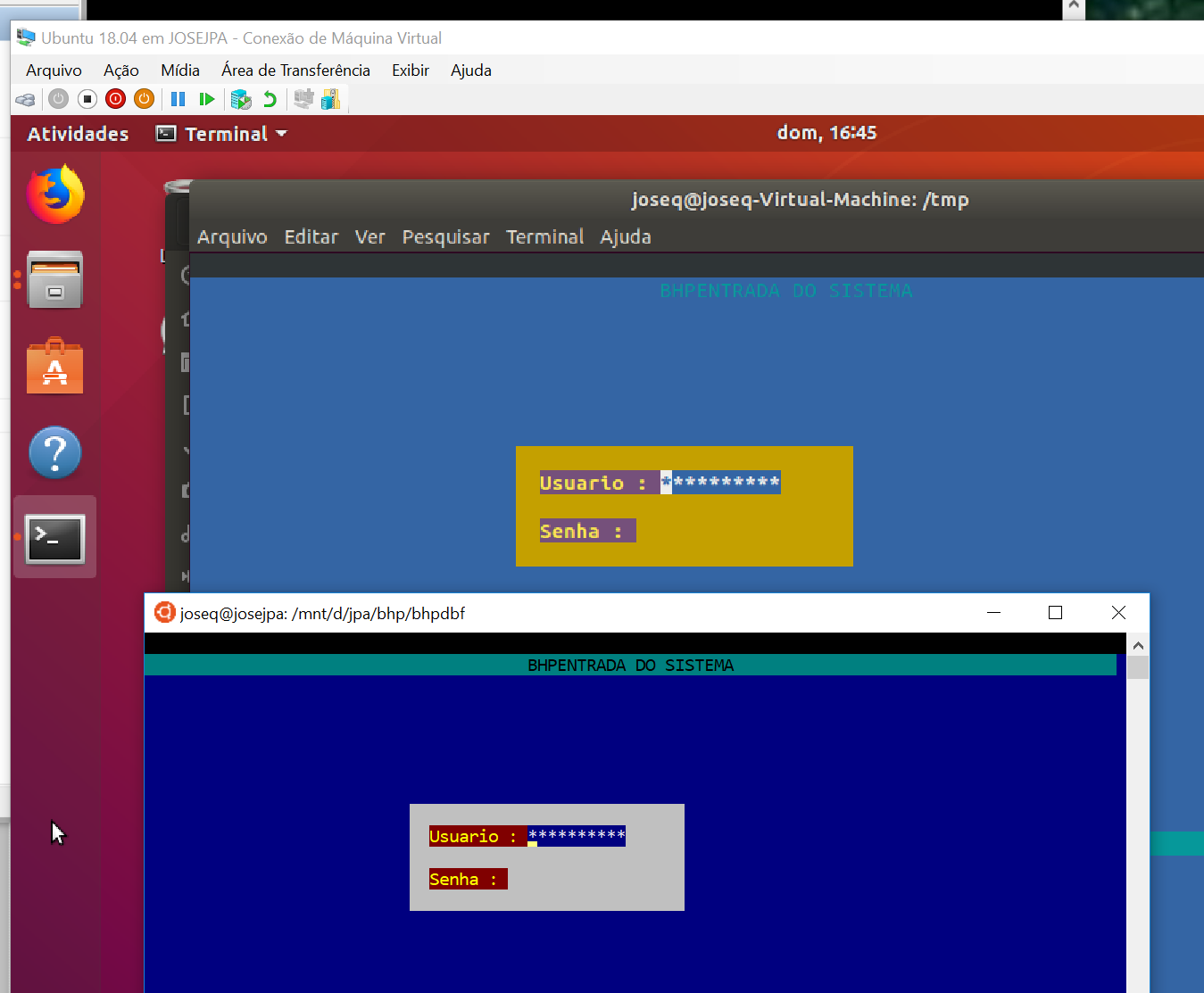Click the WSL window scrollbar up arrow
This screenshot has width=1204, height=993.
click(1138, 645)
